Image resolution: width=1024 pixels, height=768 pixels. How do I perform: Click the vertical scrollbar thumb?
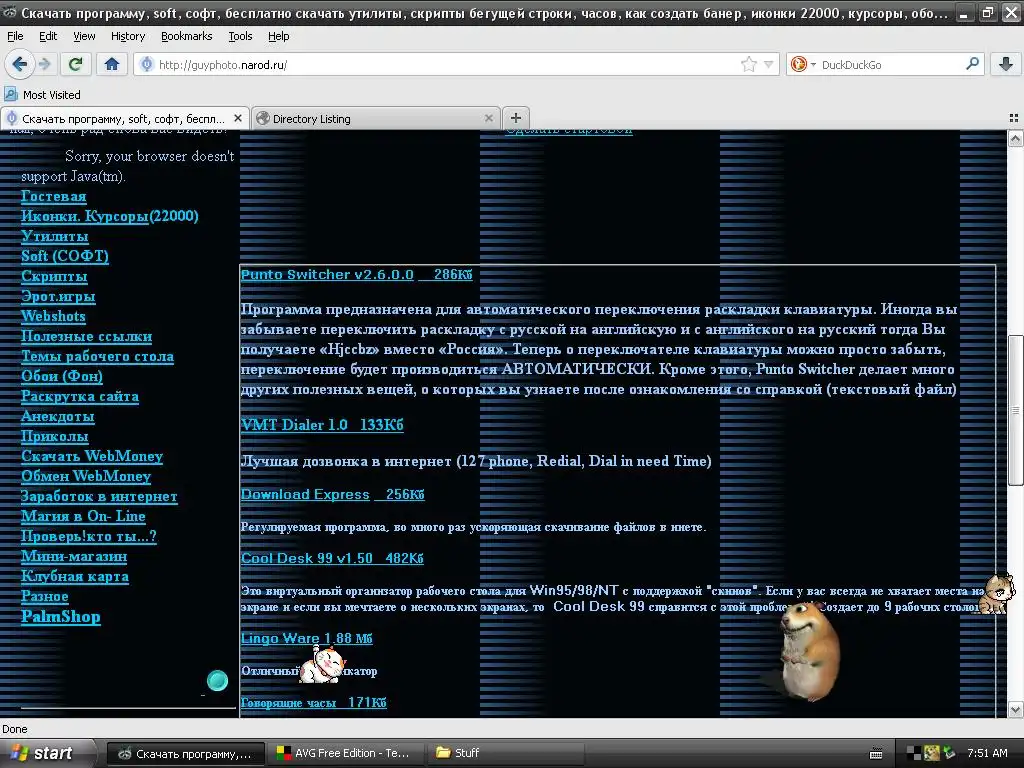pos(1015,410)
